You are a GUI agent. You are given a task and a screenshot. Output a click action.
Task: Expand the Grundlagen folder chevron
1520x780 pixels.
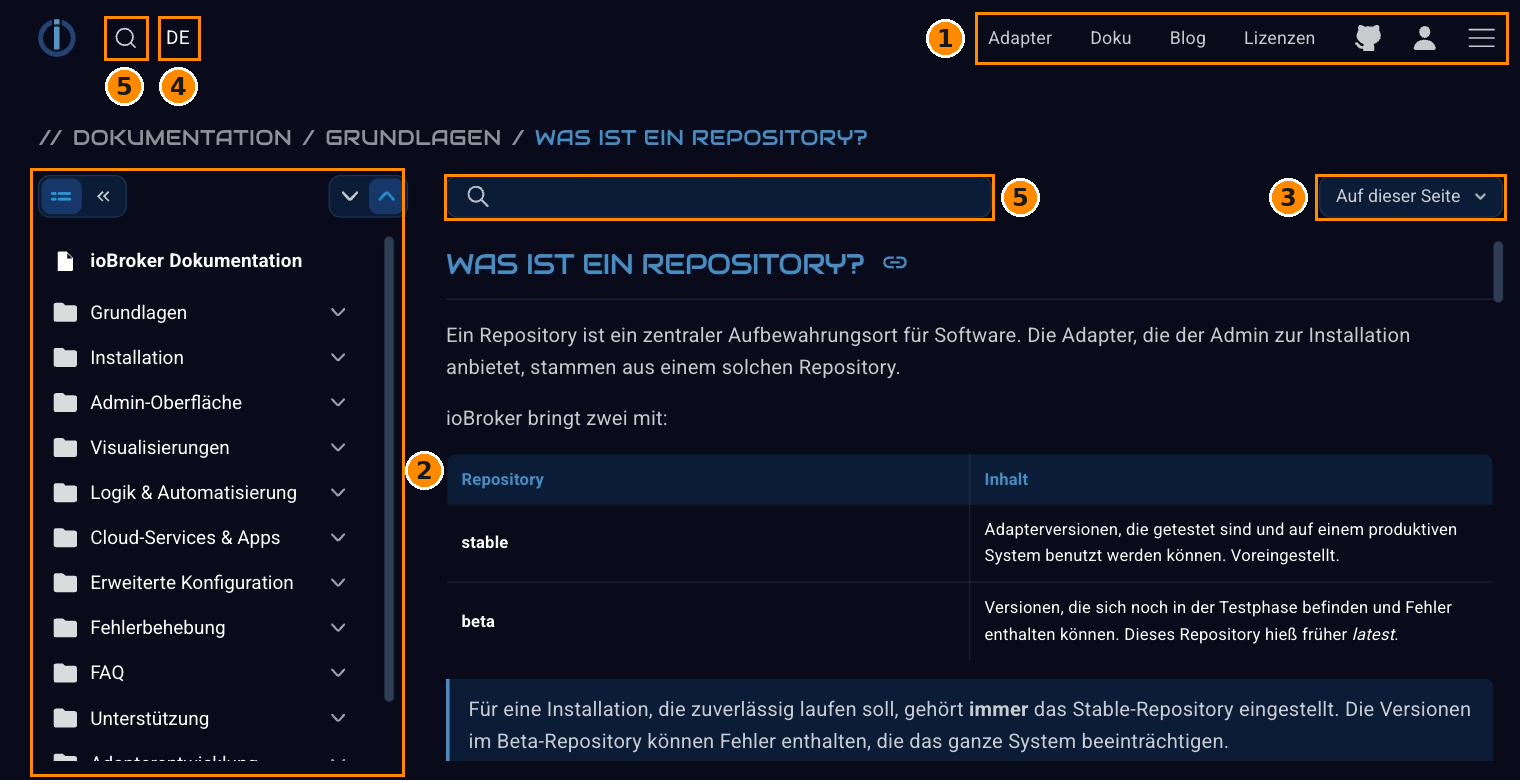click(338, 313)
